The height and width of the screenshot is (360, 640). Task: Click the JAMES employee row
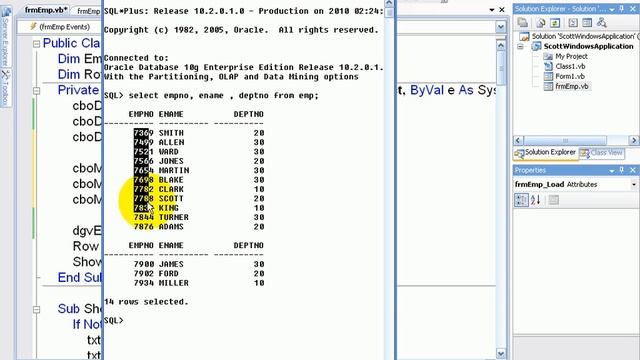point(199,264)
